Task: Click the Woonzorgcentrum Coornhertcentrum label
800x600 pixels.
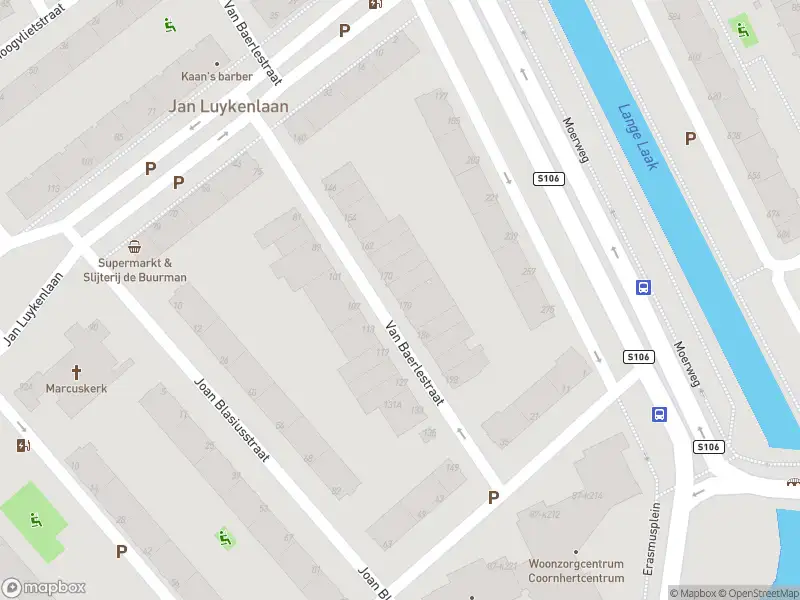Action: pyautogui.click(x=576, y=571)
